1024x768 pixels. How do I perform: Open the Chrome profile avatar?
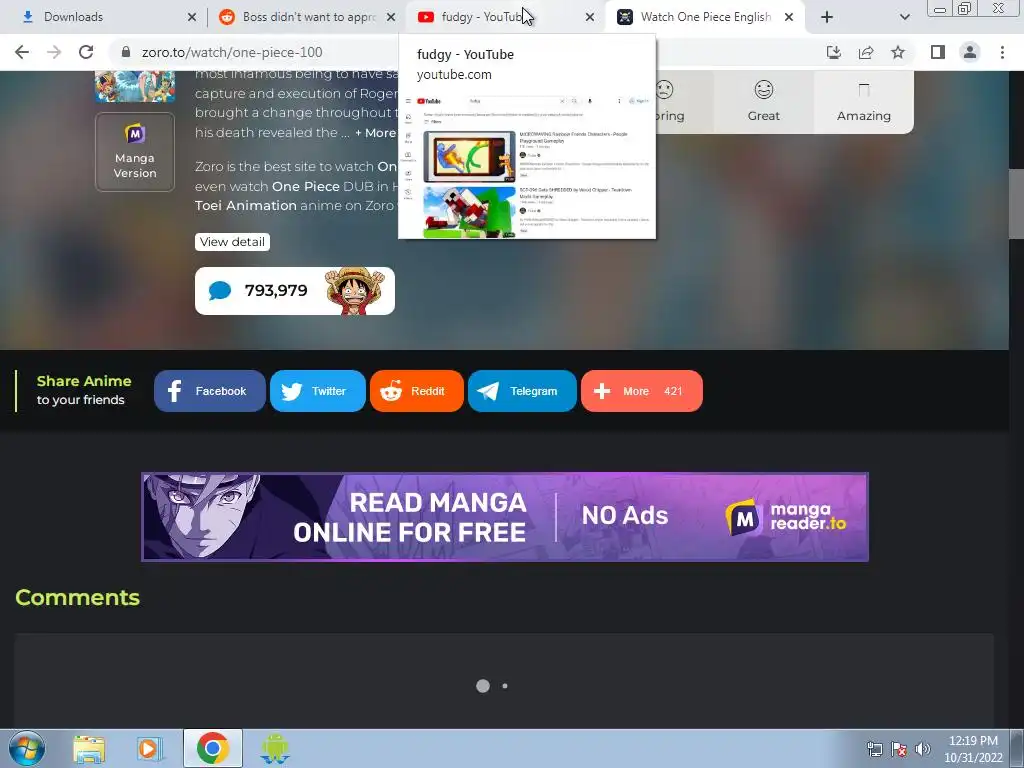click(x=970, y=52)
